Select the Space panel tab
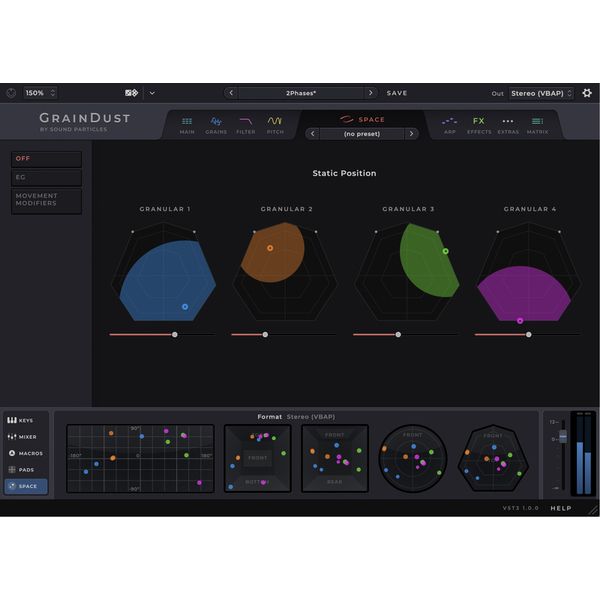This screenshot has height=600, width=600. (x=26, y=486)
